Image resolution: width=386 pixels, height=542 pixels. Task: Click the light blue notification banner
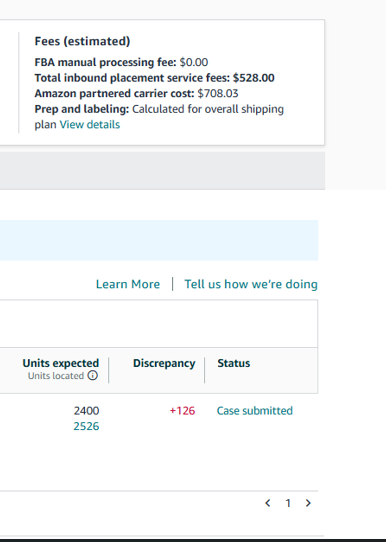tap(159, 240)
